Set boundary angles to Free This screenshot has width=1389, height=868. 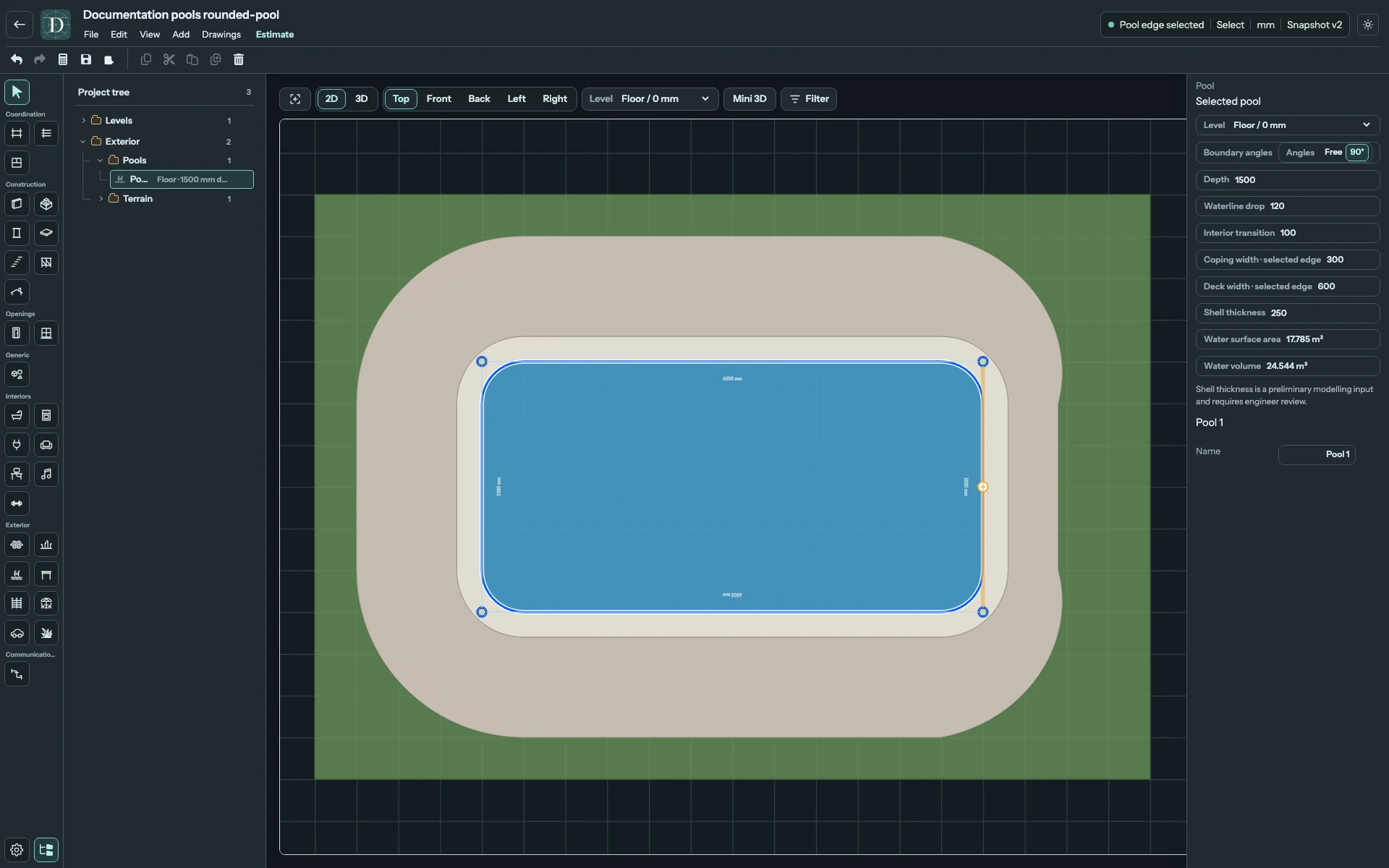(1333, 153)
